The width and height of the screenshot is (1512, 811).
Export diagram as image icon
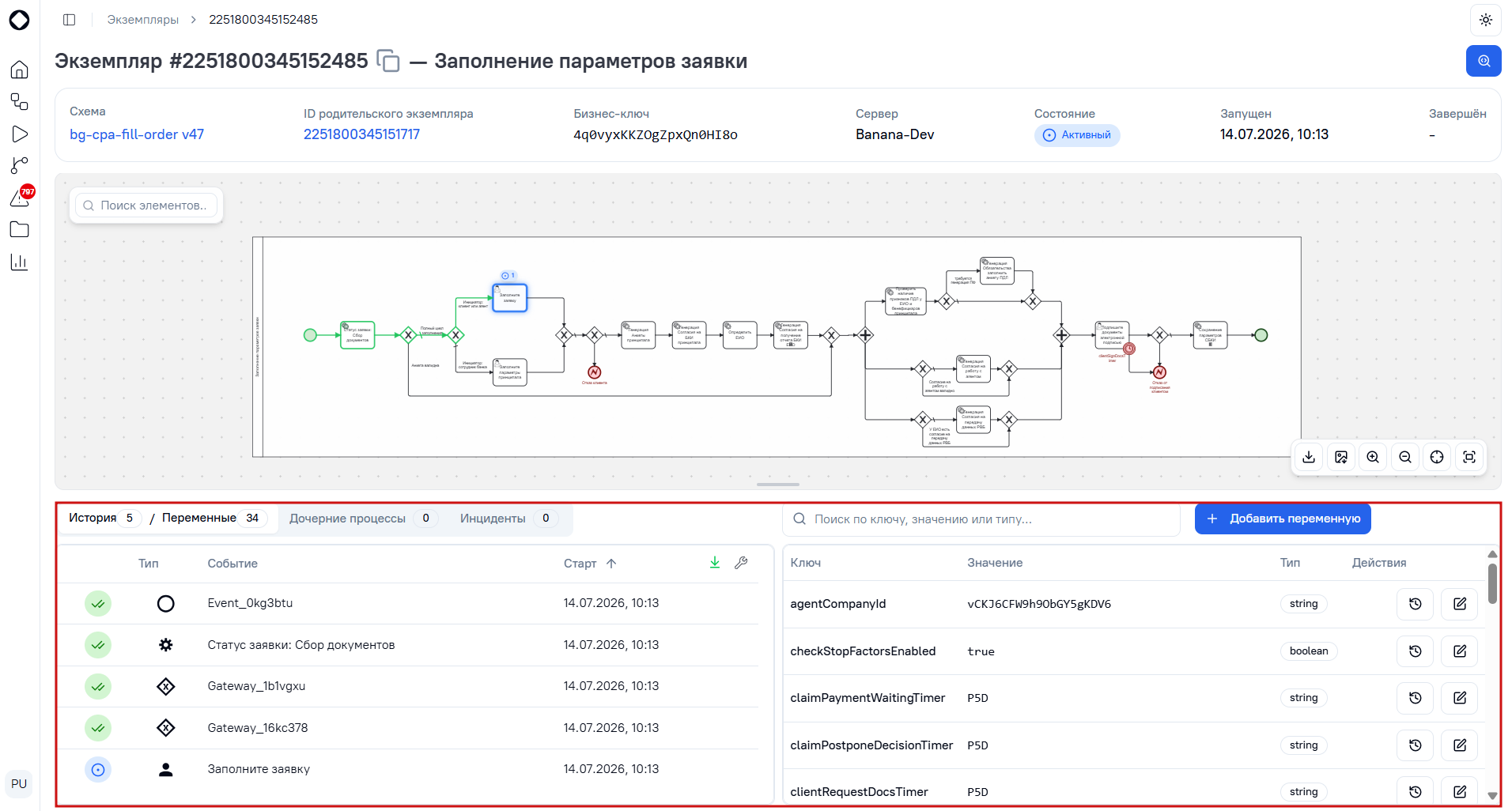tap(1341, 457)
